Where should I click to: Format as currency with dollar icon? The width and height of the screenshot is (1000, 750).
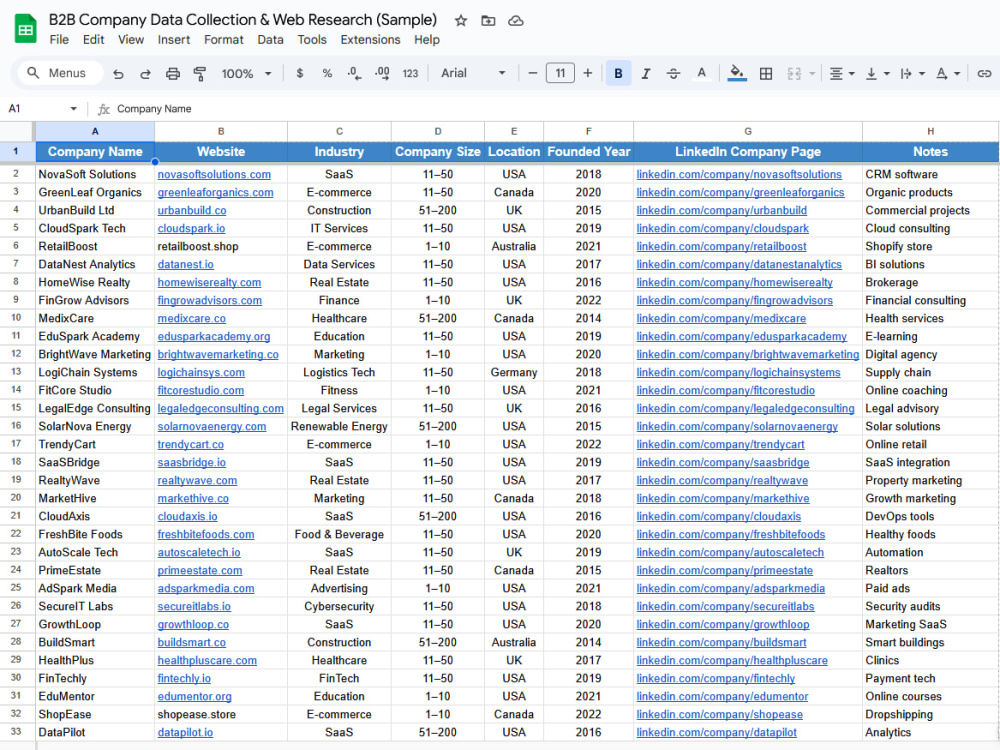click(300, 73)
